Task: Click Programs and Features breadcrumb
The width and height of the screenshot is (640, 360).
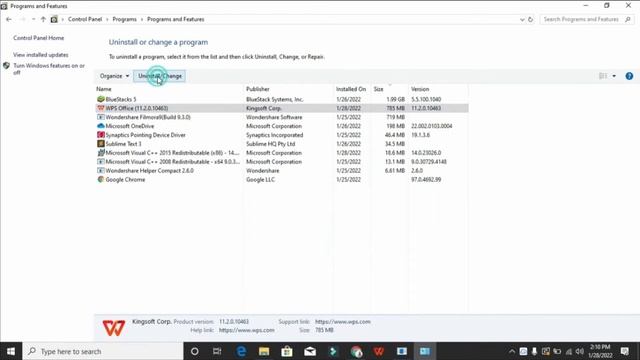Action: [x=176, y=19]
